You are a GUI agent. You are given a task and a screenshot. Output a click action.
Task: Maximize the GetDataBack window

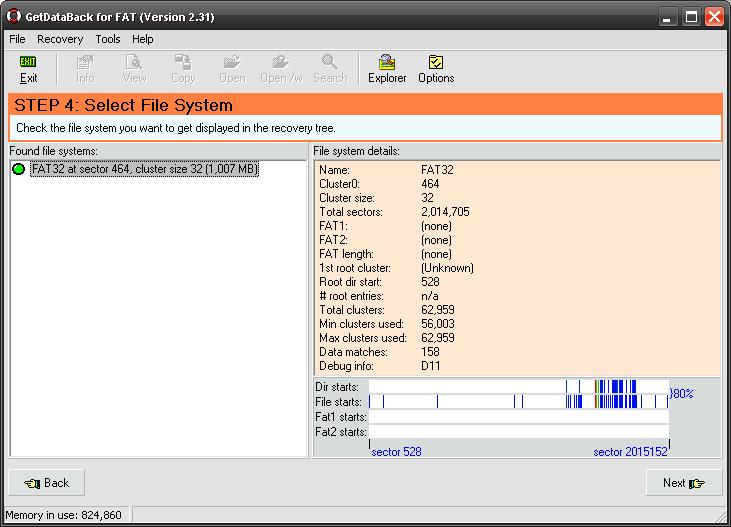tap(691, 18)
